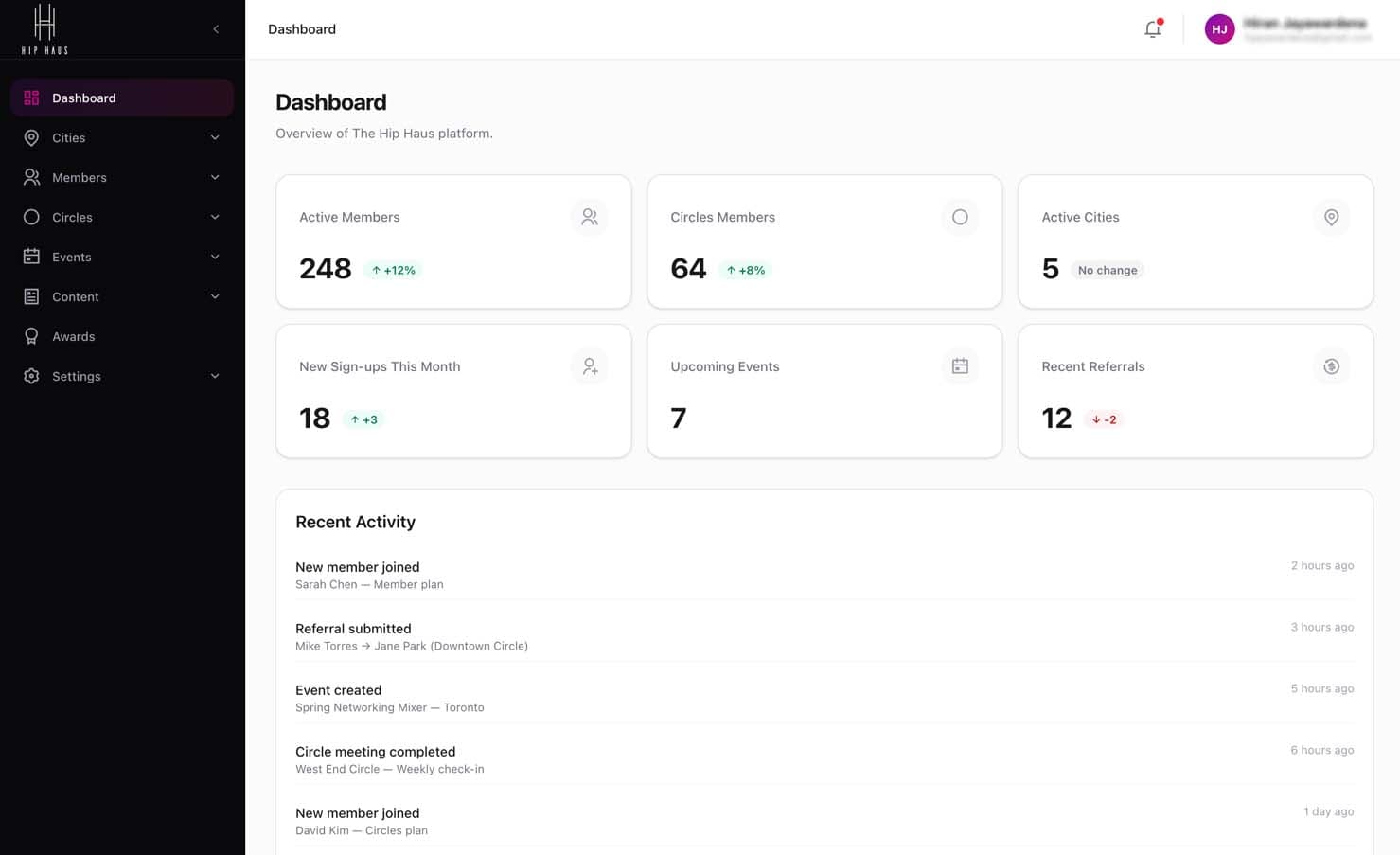Click the Active Members card people icon
This screenshot has width=1400, height=855.
[590, 217]
